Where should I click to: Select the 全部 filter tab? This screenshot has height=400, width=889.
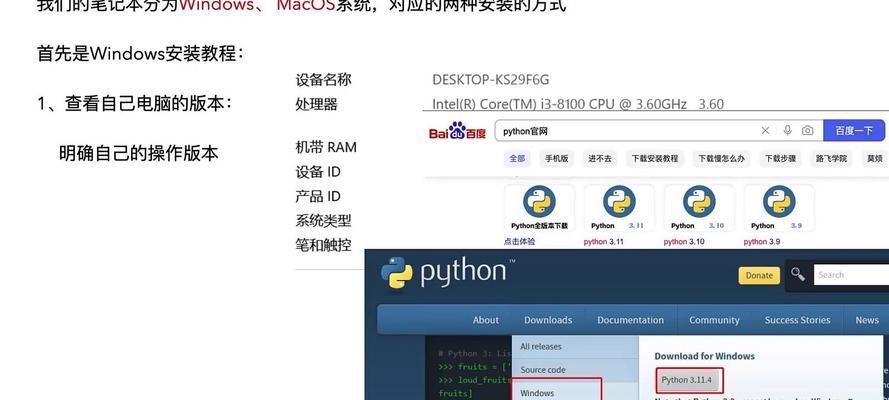click(517, 159)
